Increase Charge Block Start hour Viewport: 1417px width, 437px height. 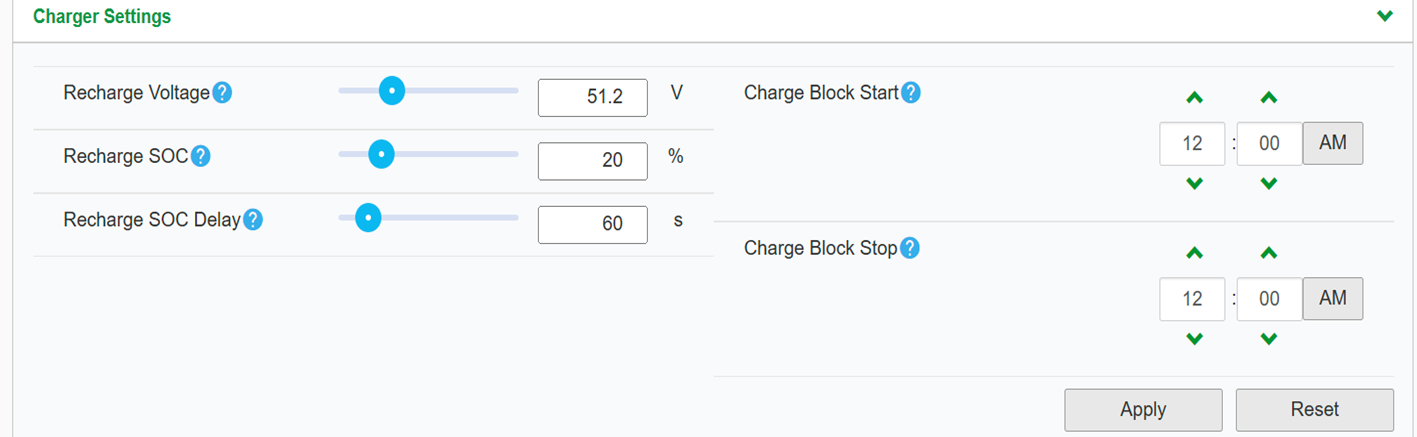[1193, 98]
